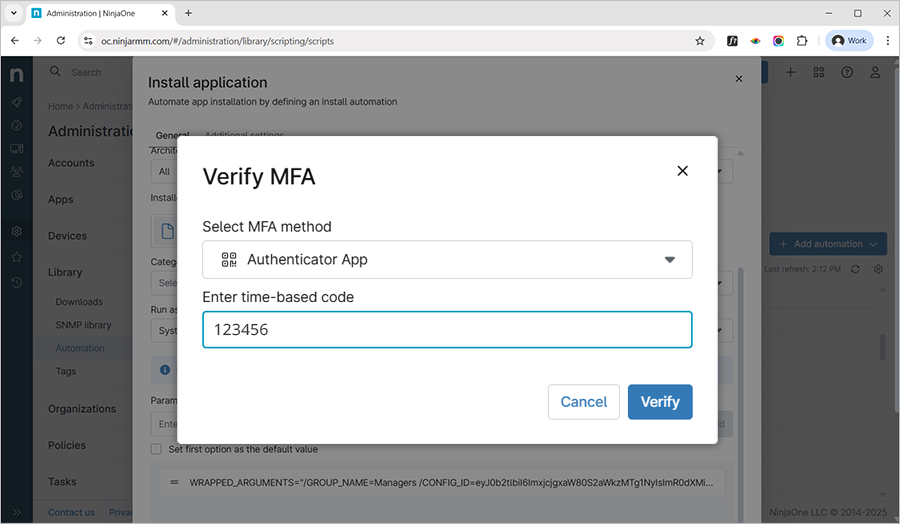
Task: Open the user profile icon
Action: point(875,73)
